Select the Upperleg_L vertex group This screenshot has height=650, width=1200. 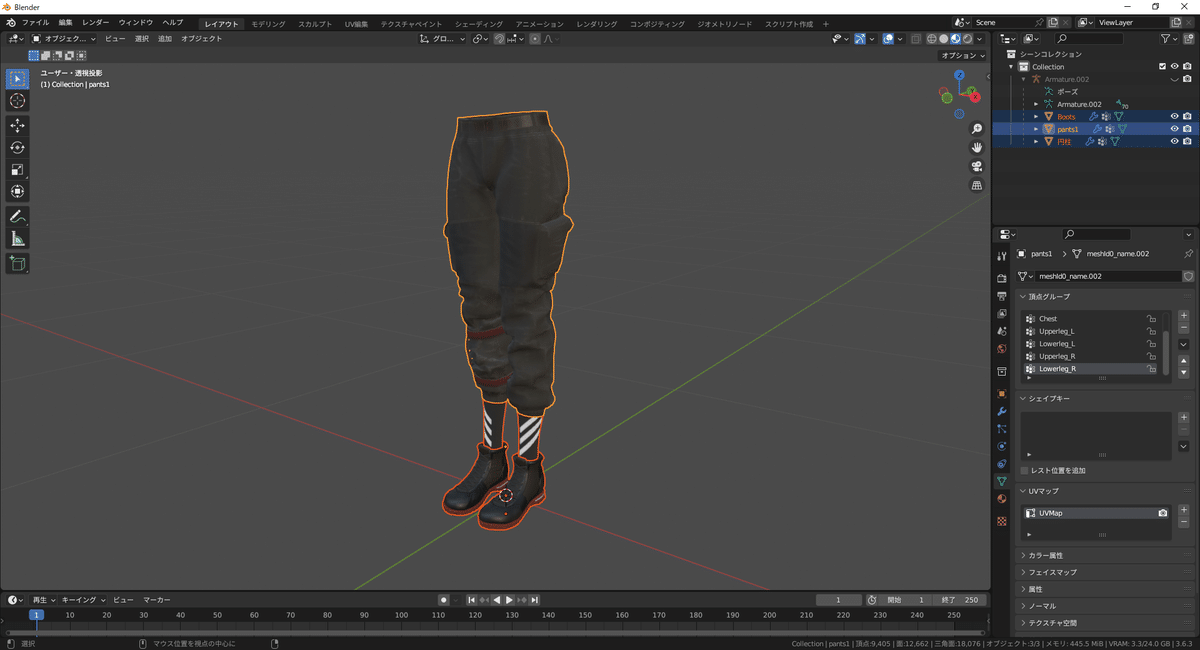(1093, 331)
